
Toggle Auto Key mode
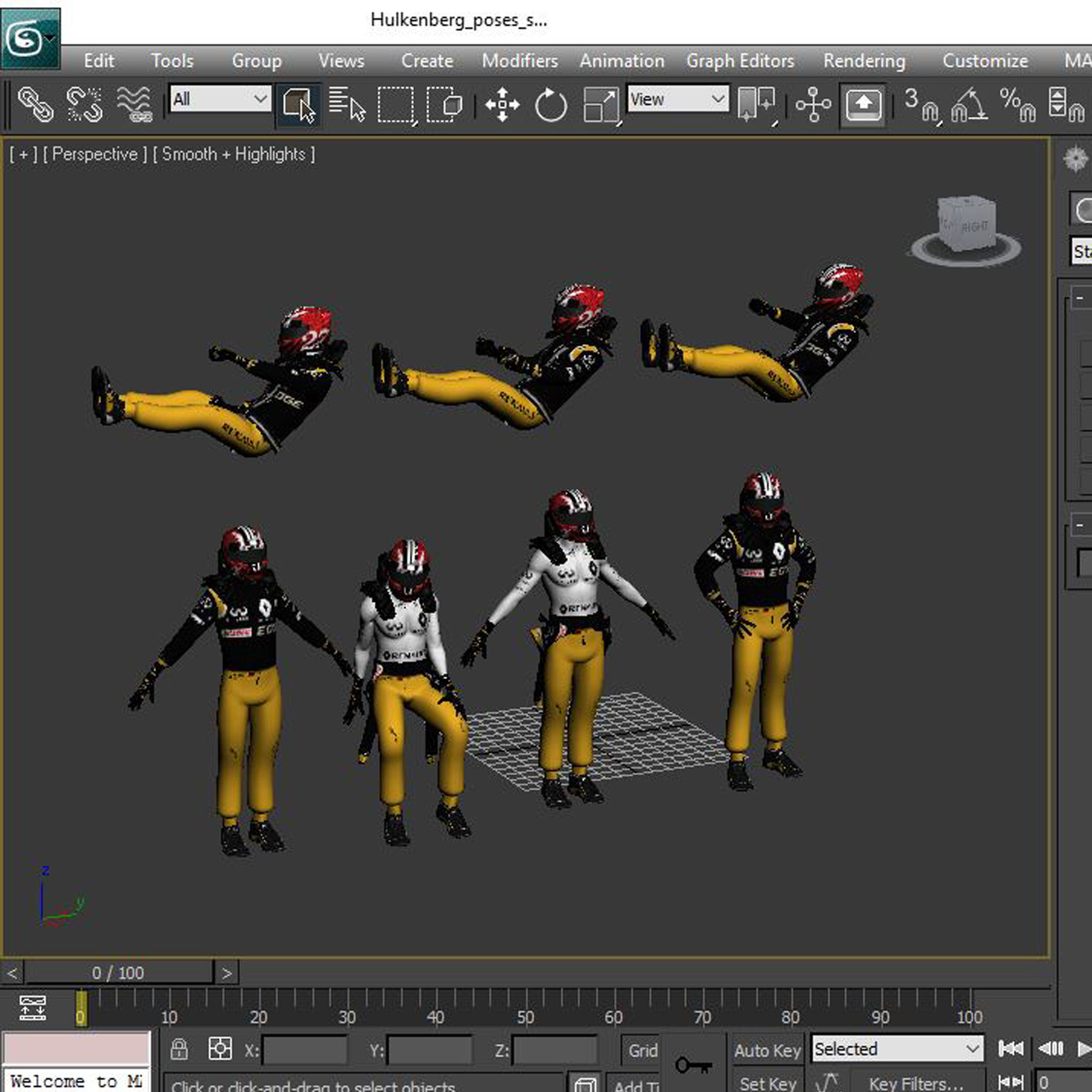click(x=767, y=1050)
